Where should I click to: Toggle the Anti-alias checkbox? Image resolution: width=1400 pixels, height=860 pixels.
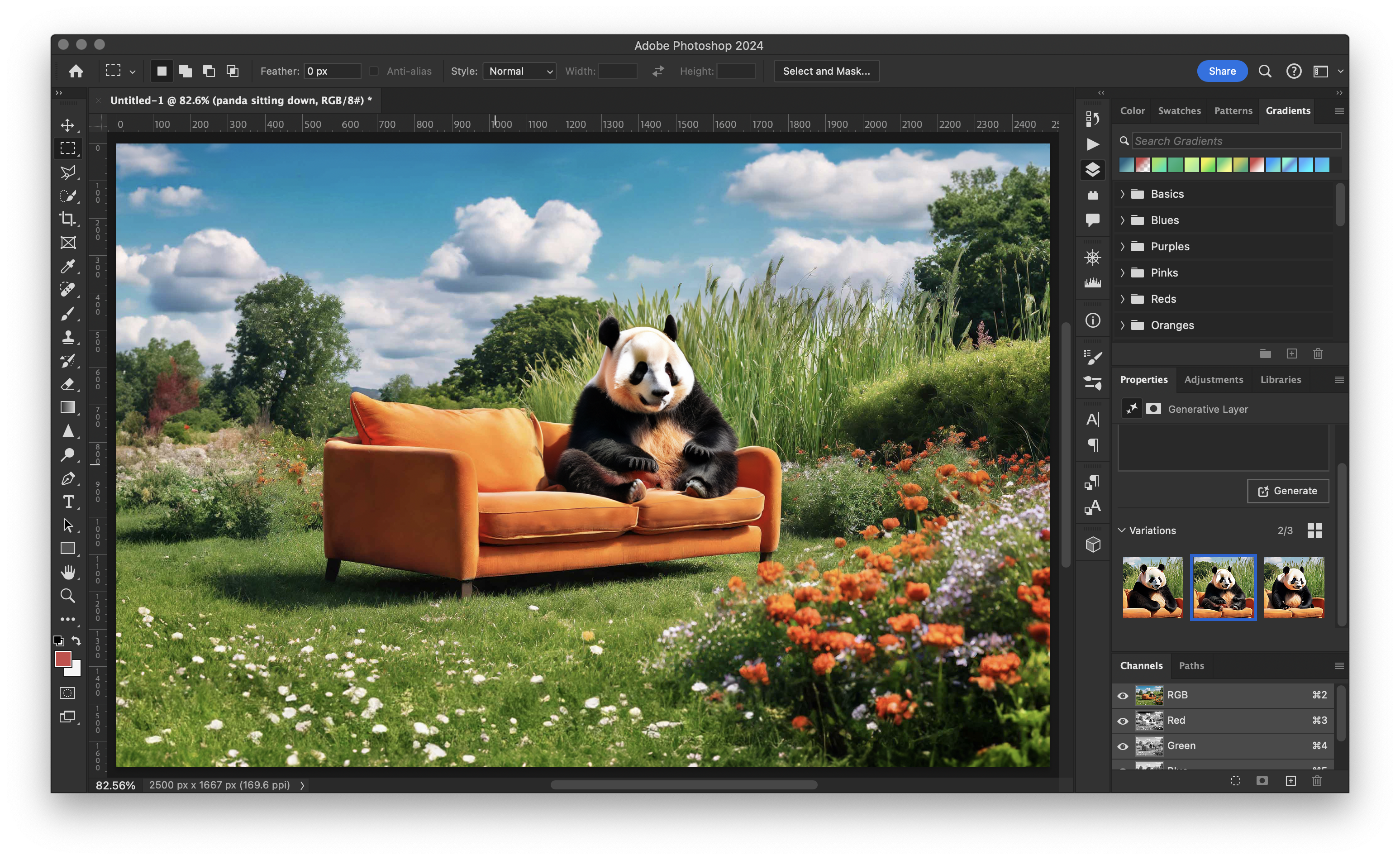pyautogui.click(x=374, y=71)
